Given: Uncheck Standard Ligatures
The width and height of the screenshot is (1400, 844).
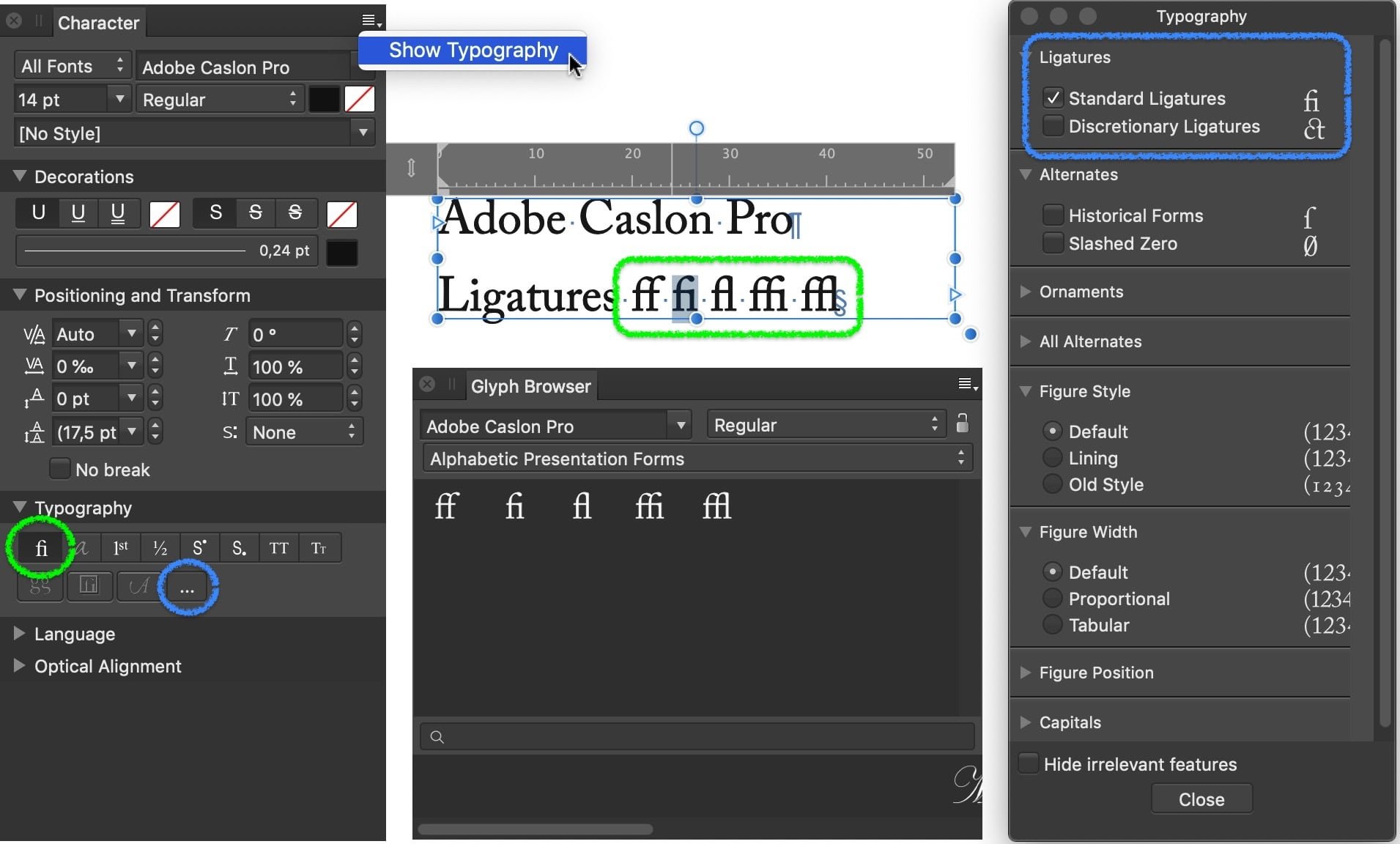Looking at the screenshot, I should [x=1053, y=97].
